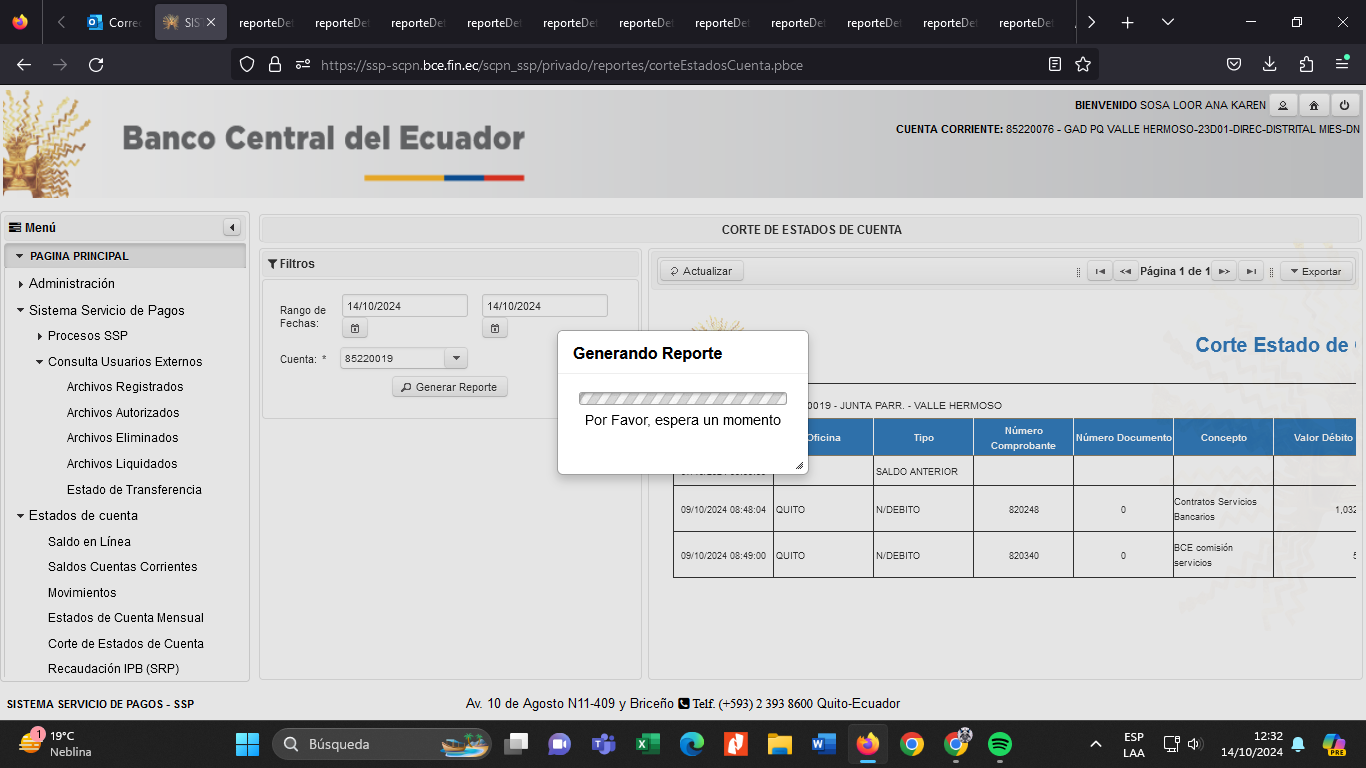The image size is (1366, 768).
Task: Log out with the power icon
Action: pos(1344,105)
